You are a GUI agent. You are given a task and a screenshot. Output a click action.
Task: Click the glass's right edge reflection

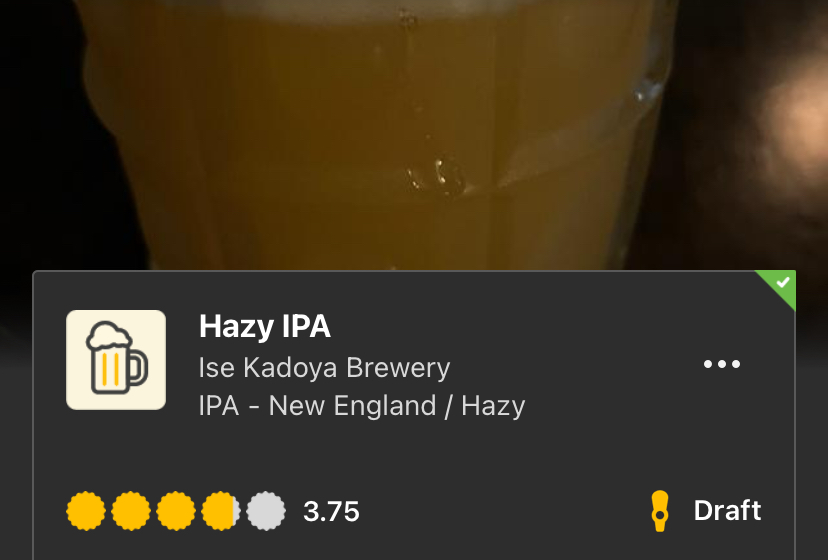pyautogui.click(x=648, y=91)
